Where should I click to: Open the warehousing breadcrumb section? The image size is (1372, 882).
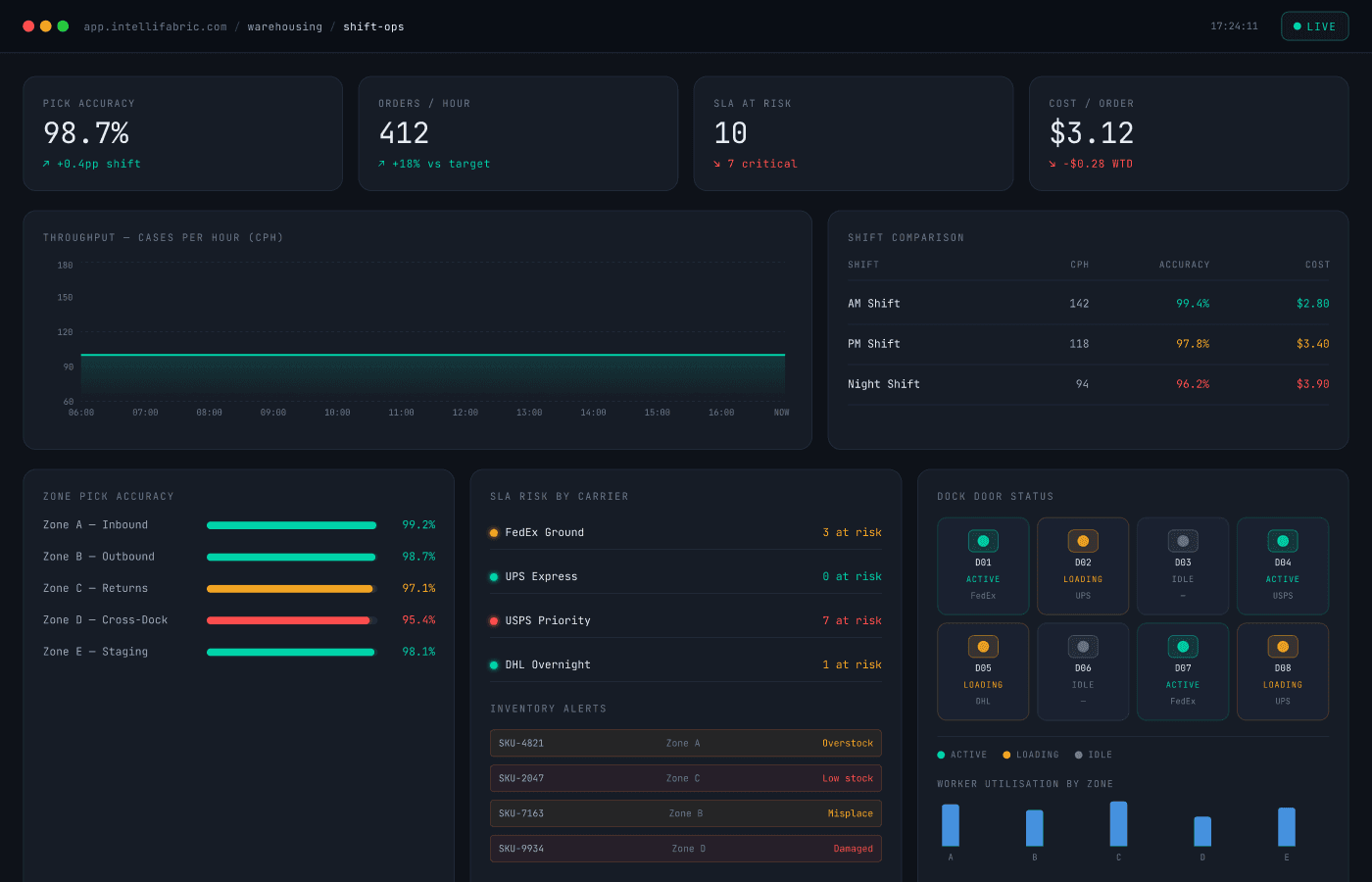[x=285, y=26]
